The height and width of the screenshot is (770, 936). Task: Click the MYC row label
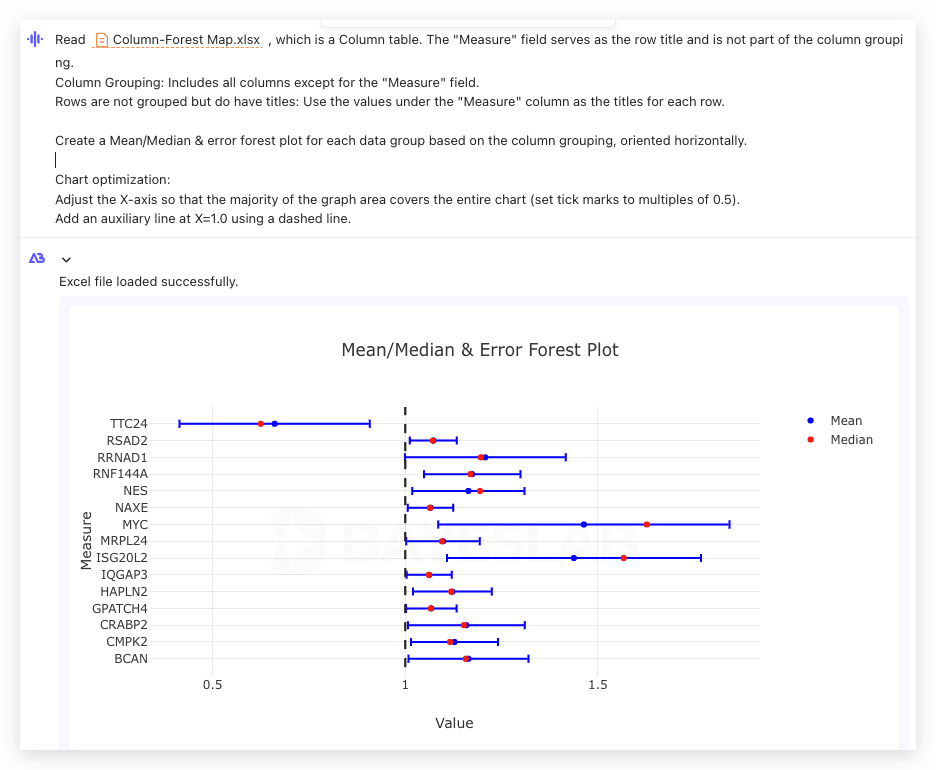click(x=135, y=525)
